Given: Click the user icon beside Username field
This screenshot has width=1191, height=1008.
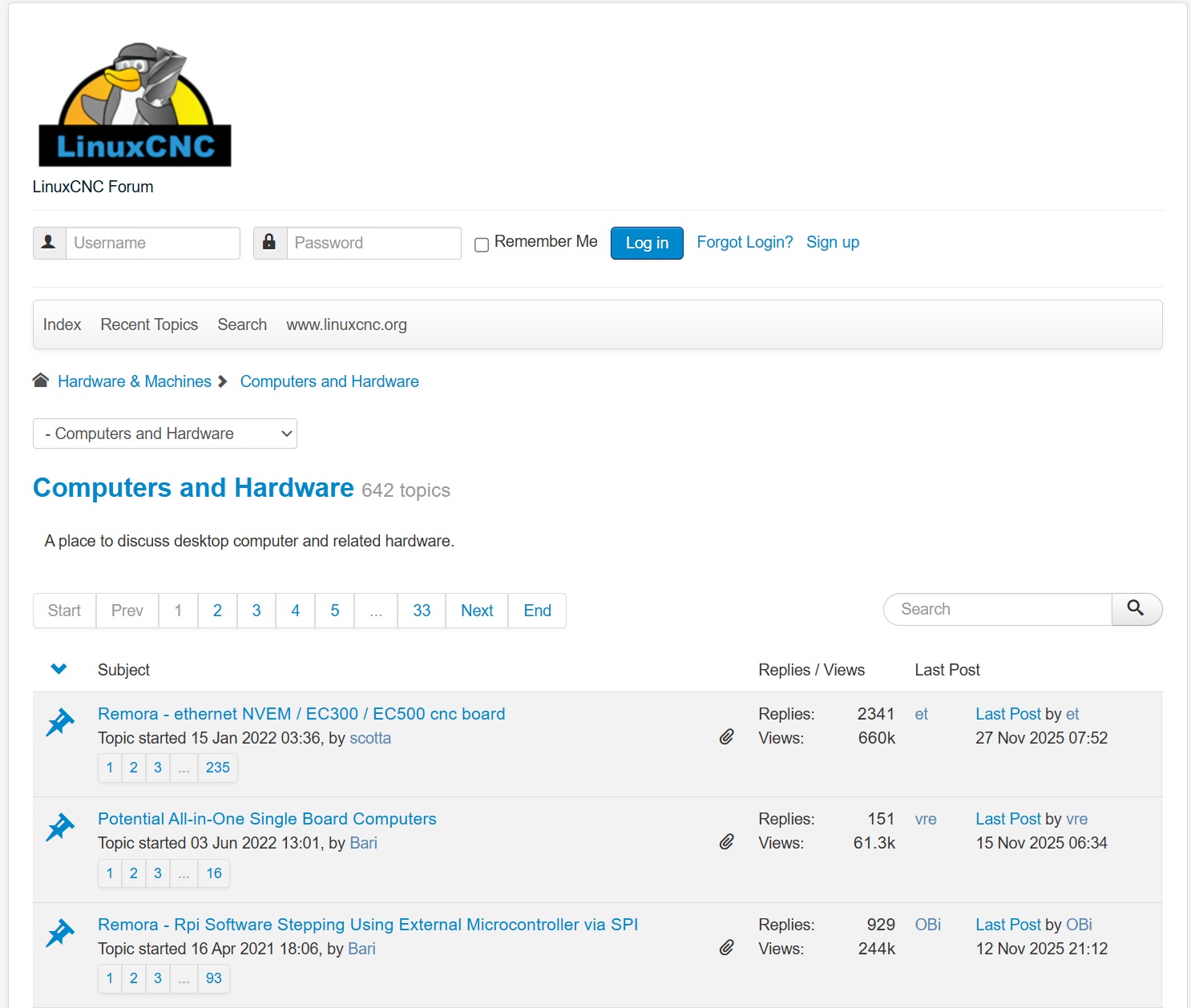Looking at the screenshot, I should pos(49,243).
